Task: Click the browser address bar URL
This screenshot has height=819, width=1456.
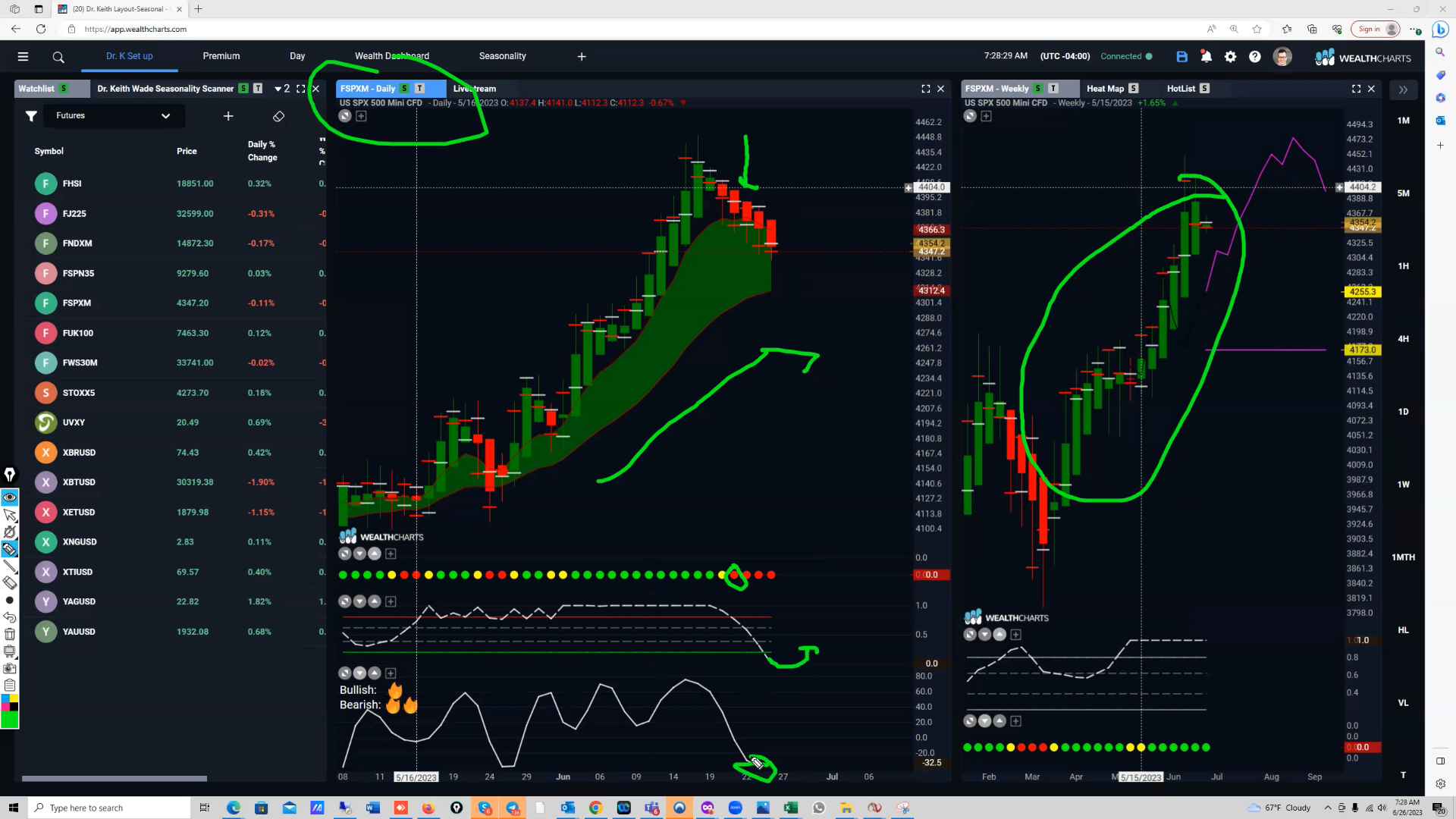Action: pyautogui.click(x=136, y=29)
